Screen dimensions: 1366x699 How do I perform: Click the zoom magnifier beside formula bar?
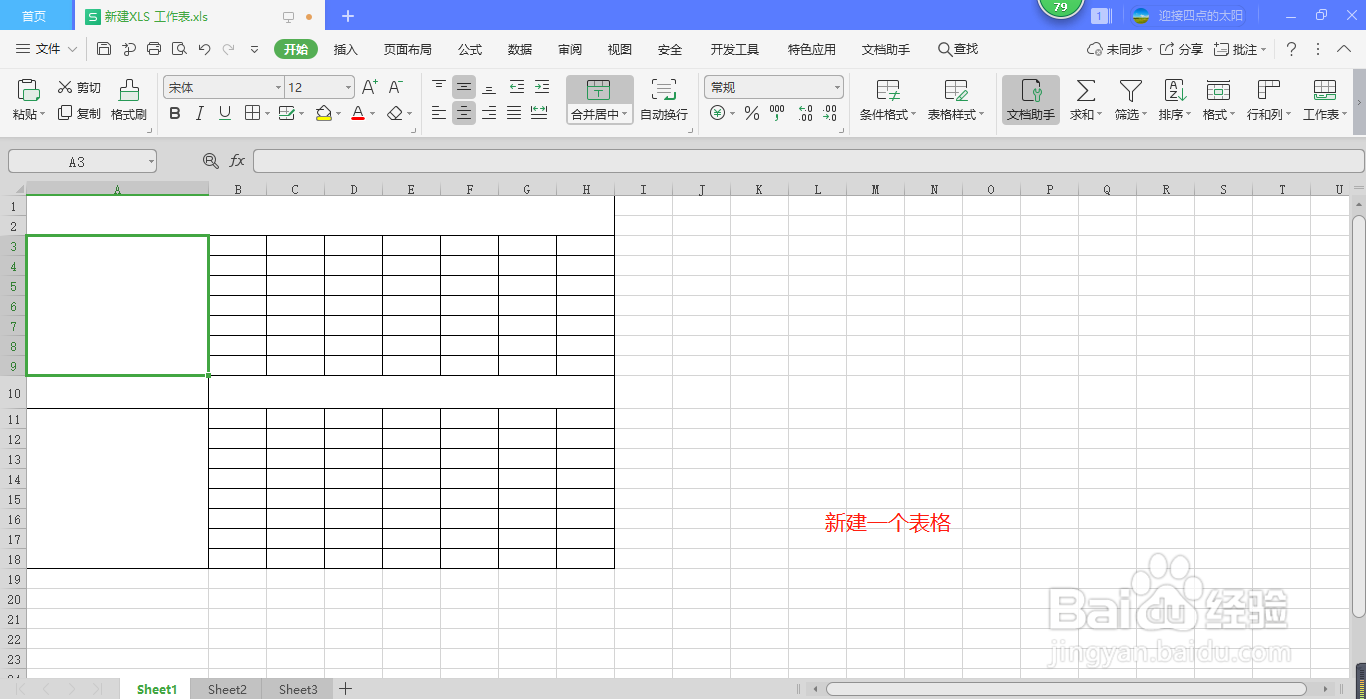(210, 160)
